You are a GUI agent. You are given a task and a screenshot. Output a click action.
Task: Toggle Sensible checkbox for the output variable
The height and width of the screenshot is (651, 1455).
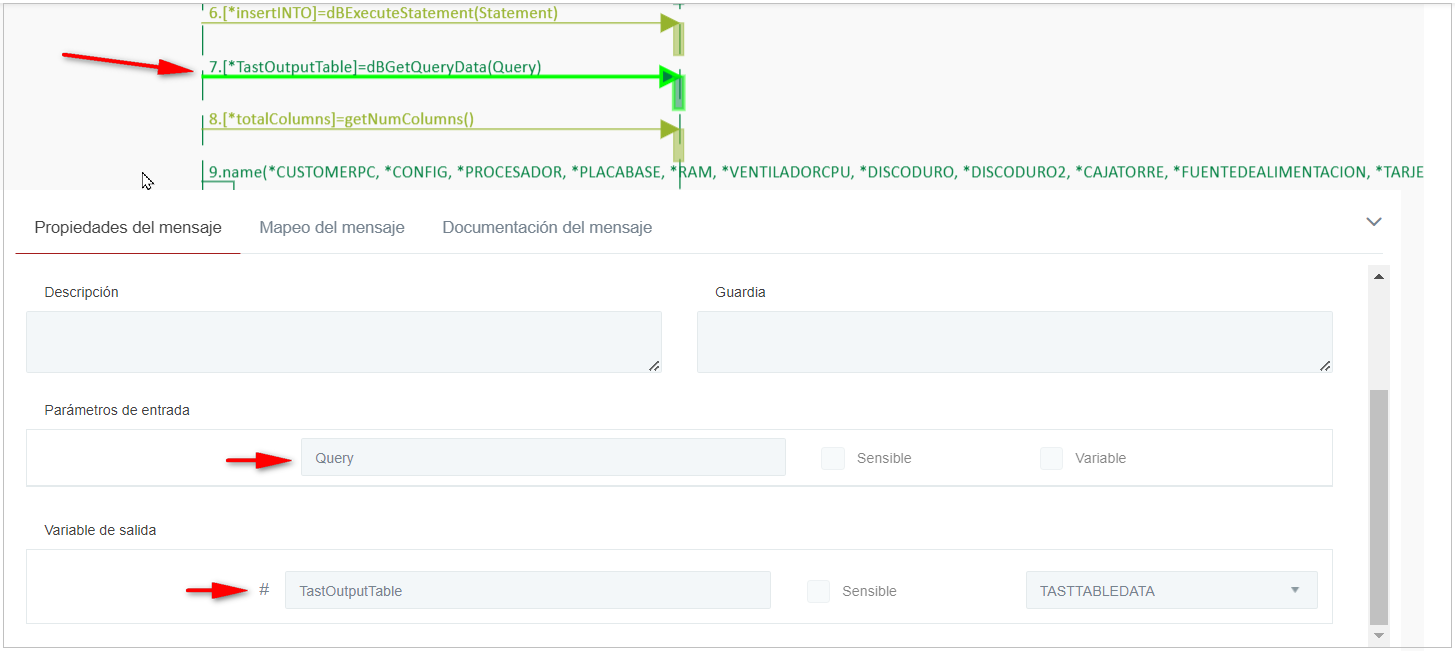pyautogui.click(x=819, y=591)
